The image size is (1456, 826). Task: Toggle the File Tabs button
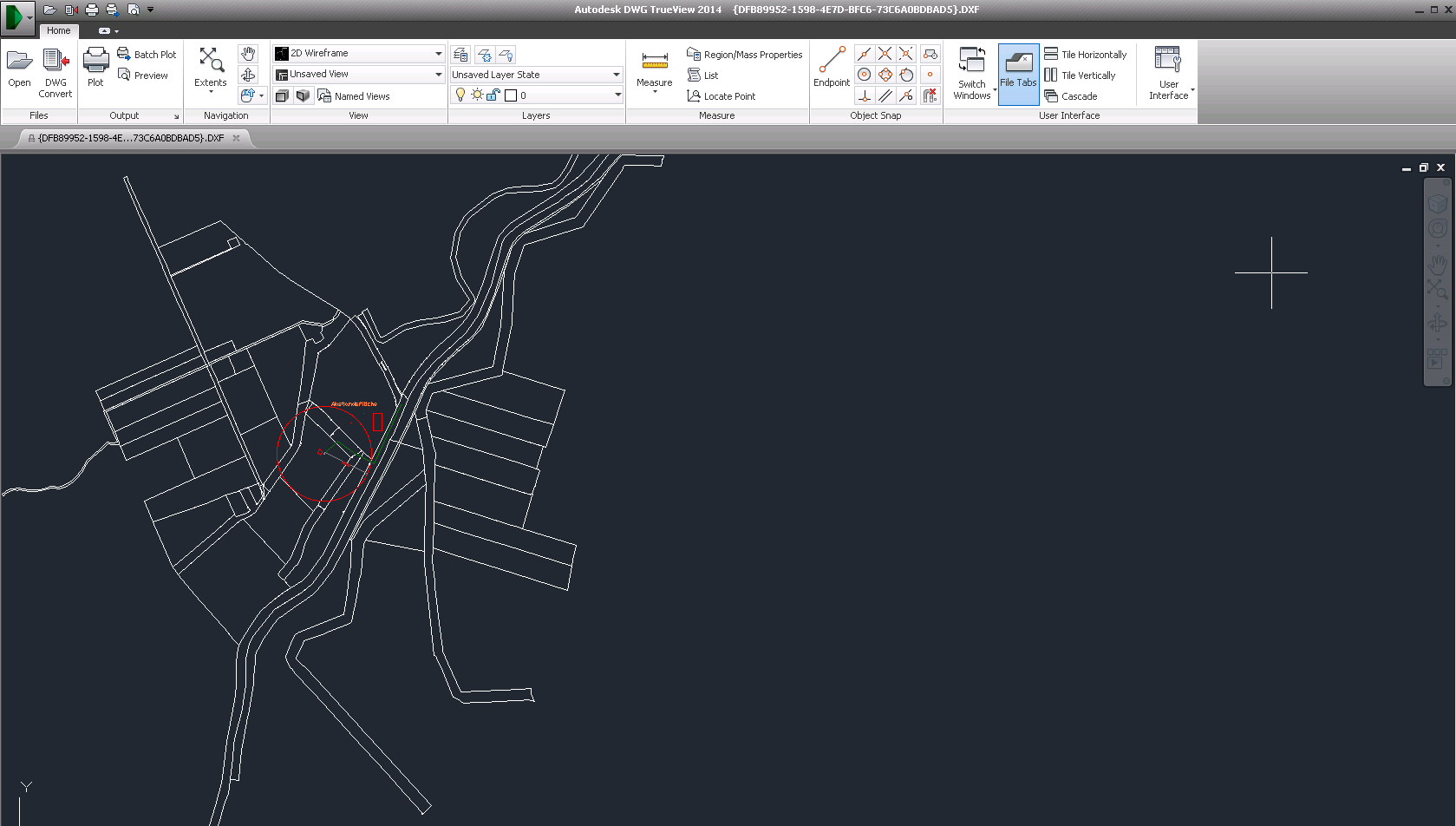[x=1018, y=74]
